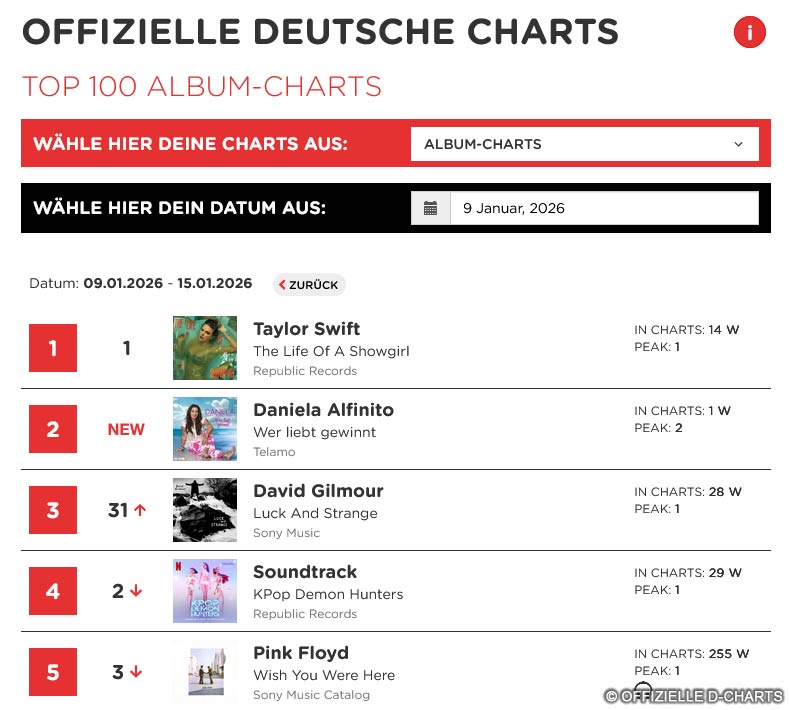Viewport: 790px width, 710px height.
Task: Click the red rank 1 badge
Action: click(x=53, y=349)
